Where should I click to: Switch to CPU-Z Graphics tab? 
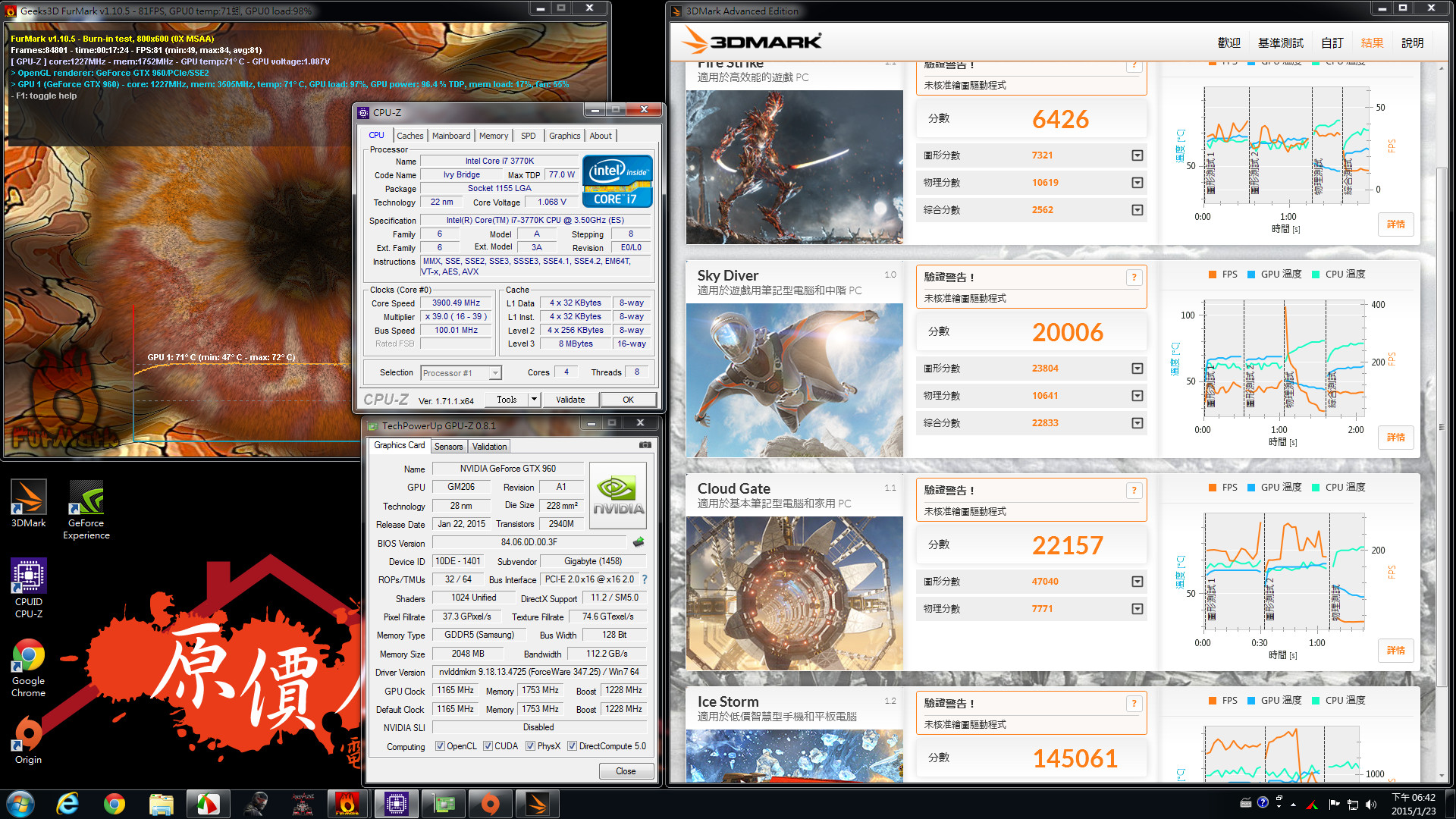coord(565,136)
